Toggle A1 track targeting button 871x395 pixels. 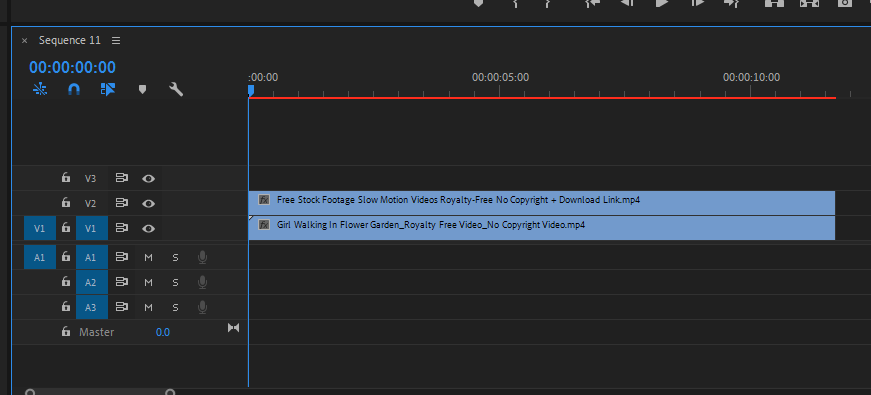click(x=92, y=257)
